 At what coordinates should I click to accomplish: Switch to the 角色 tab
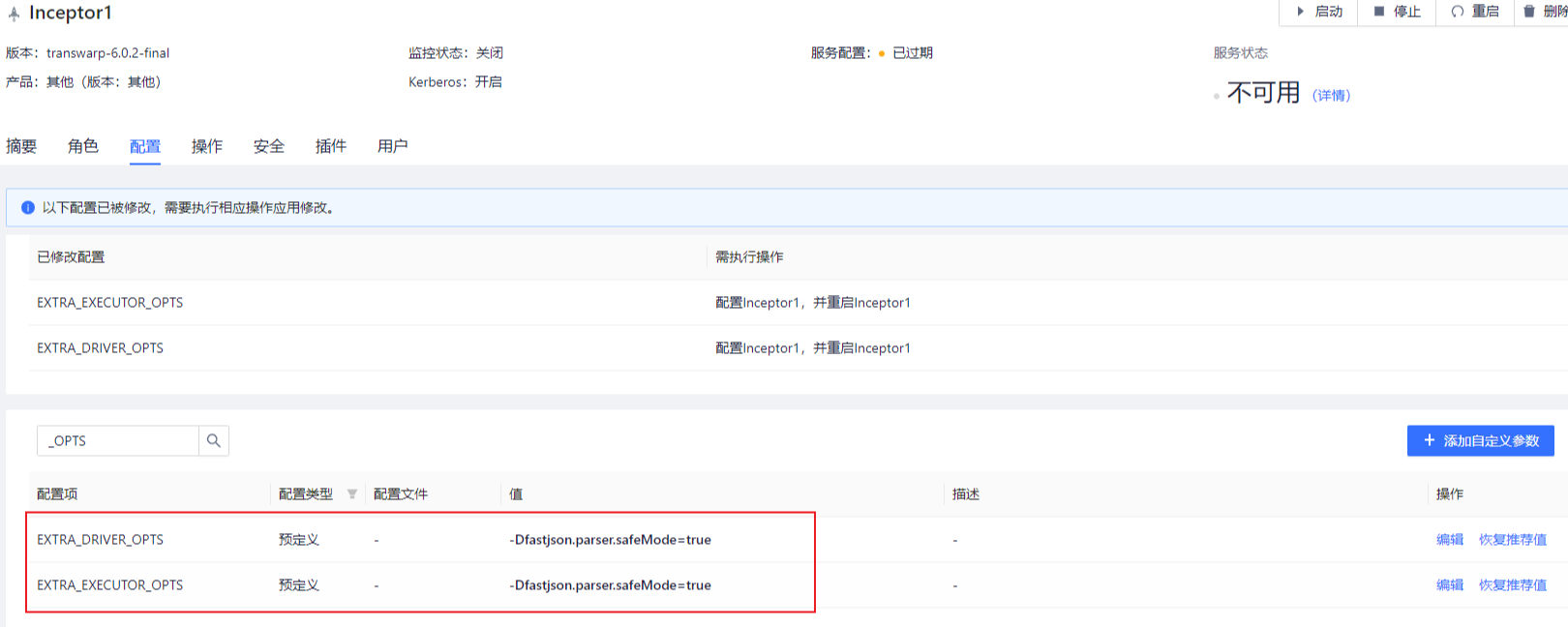[x=83, y=146]
